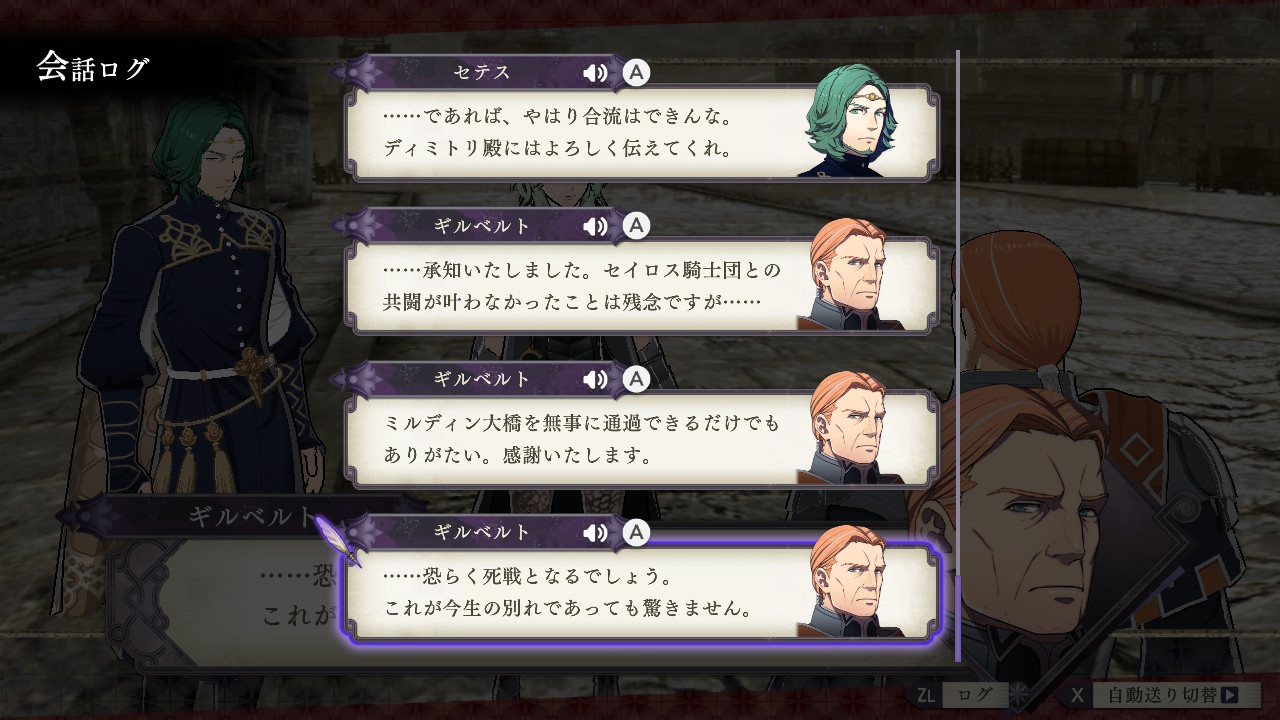Click speaker icon on first ギルベルト entry

596,227
